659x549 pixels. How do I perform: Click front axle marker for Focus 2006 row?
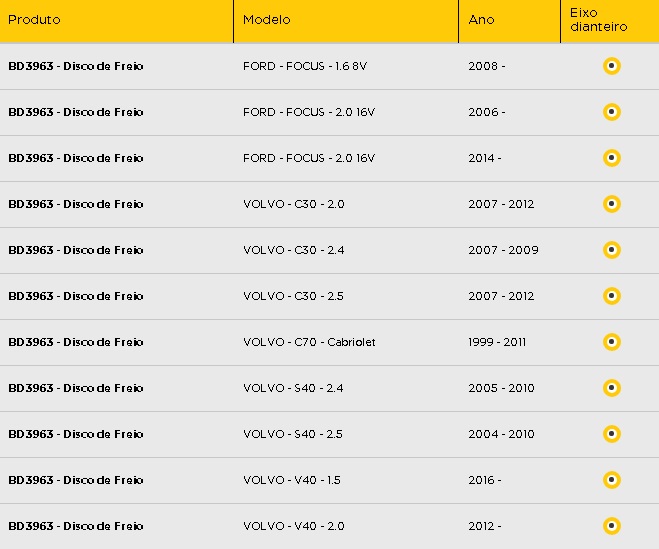612,112
